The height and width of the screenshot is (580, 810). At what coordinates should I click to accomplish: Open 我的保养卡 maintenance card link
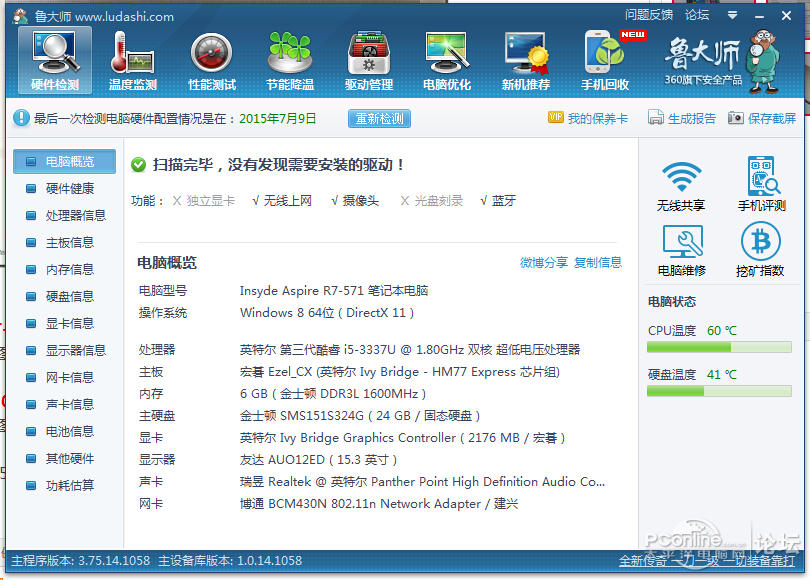coord(598,118)
